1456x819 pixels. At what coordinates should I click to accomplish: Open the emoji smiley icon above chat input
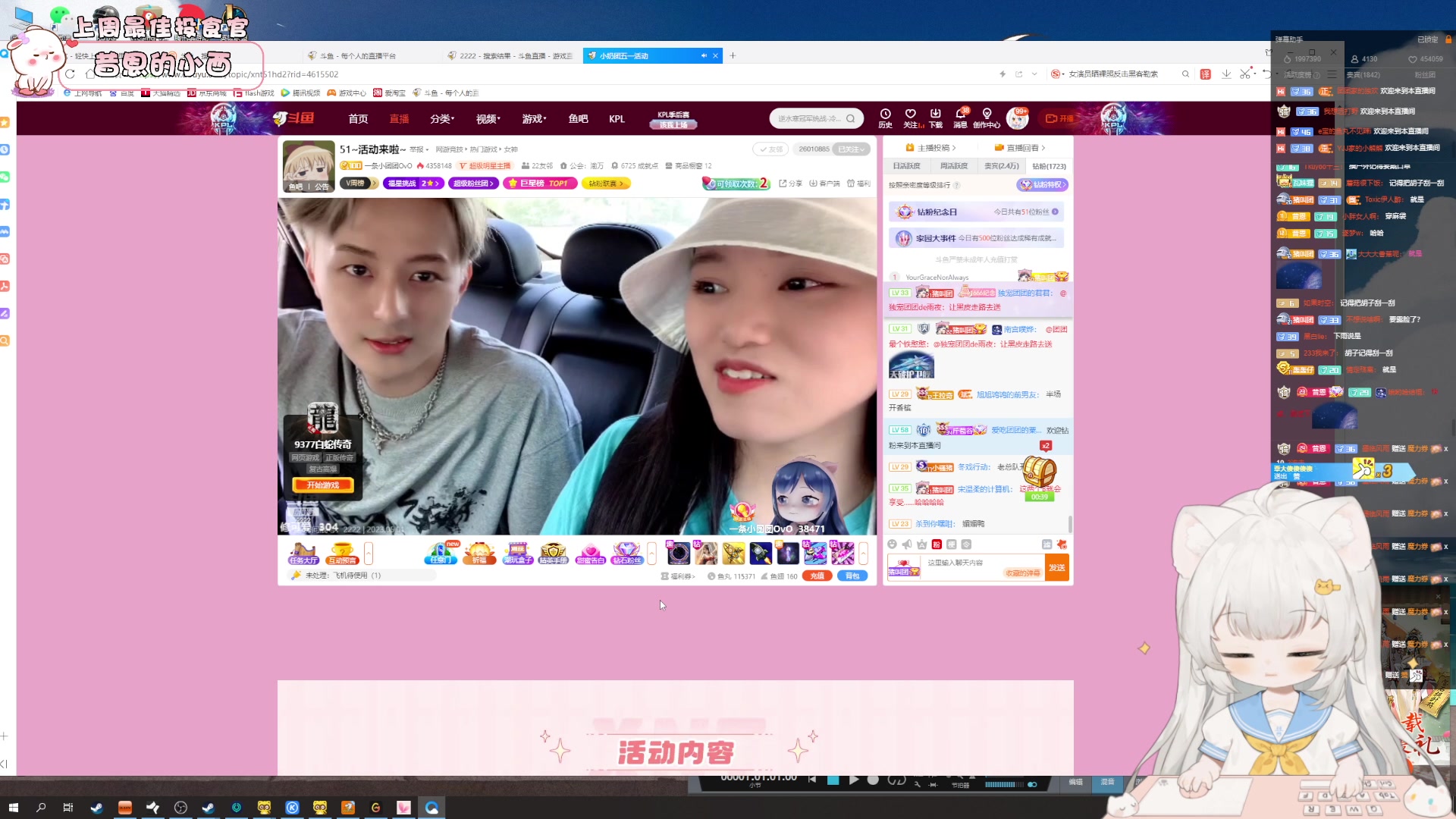point(893,544)
